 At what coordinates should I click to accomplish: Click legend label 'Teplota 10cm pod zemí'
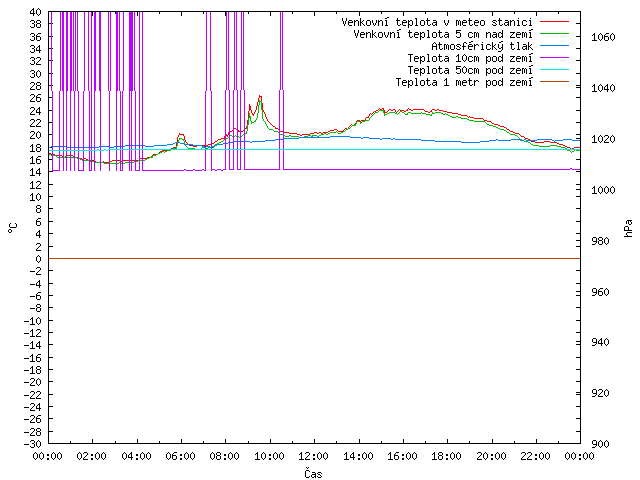pos(470,58)
